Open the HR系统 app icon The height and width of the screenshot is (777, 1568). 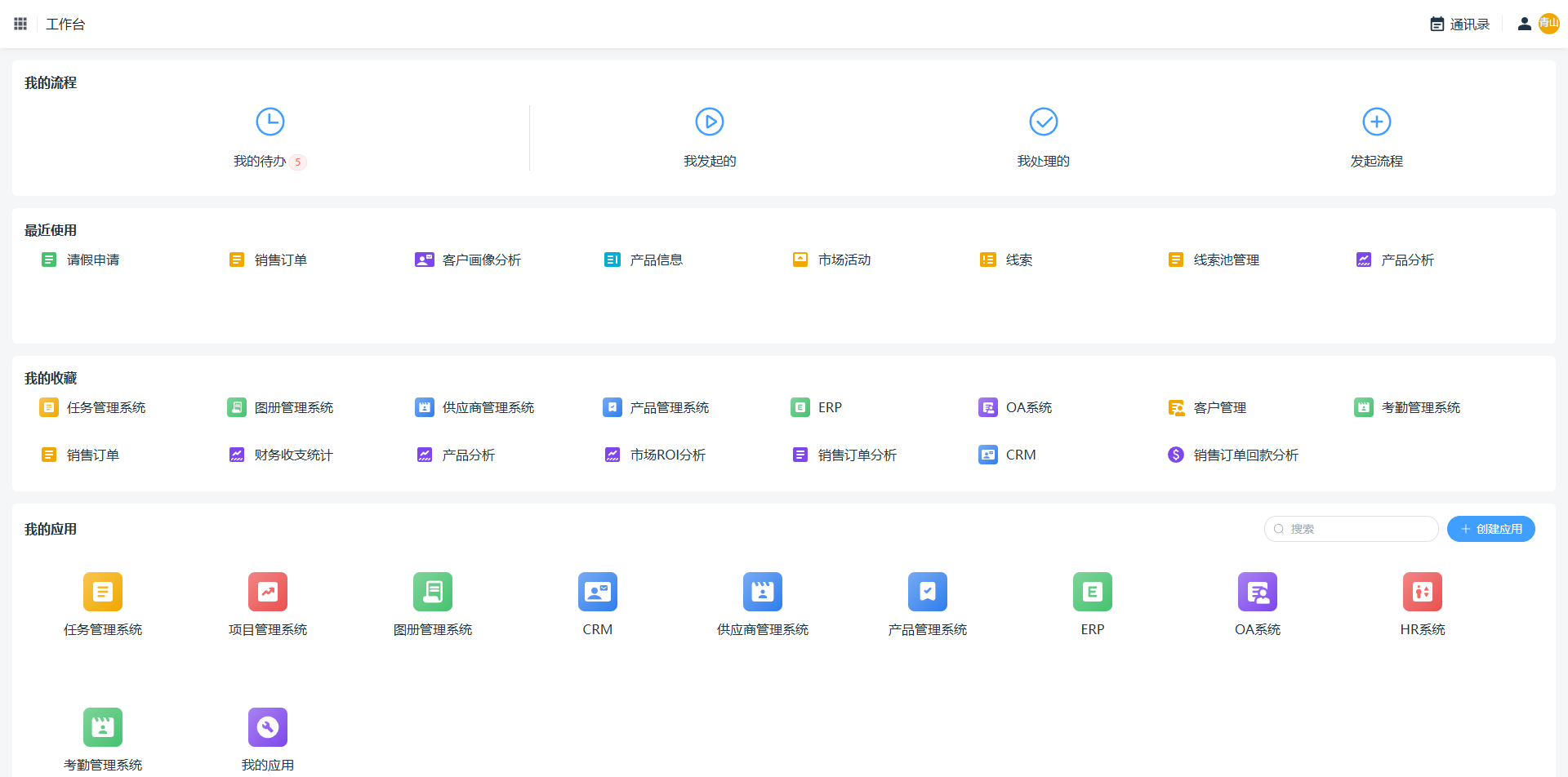pyautogui.click(x=1422, y=592)
